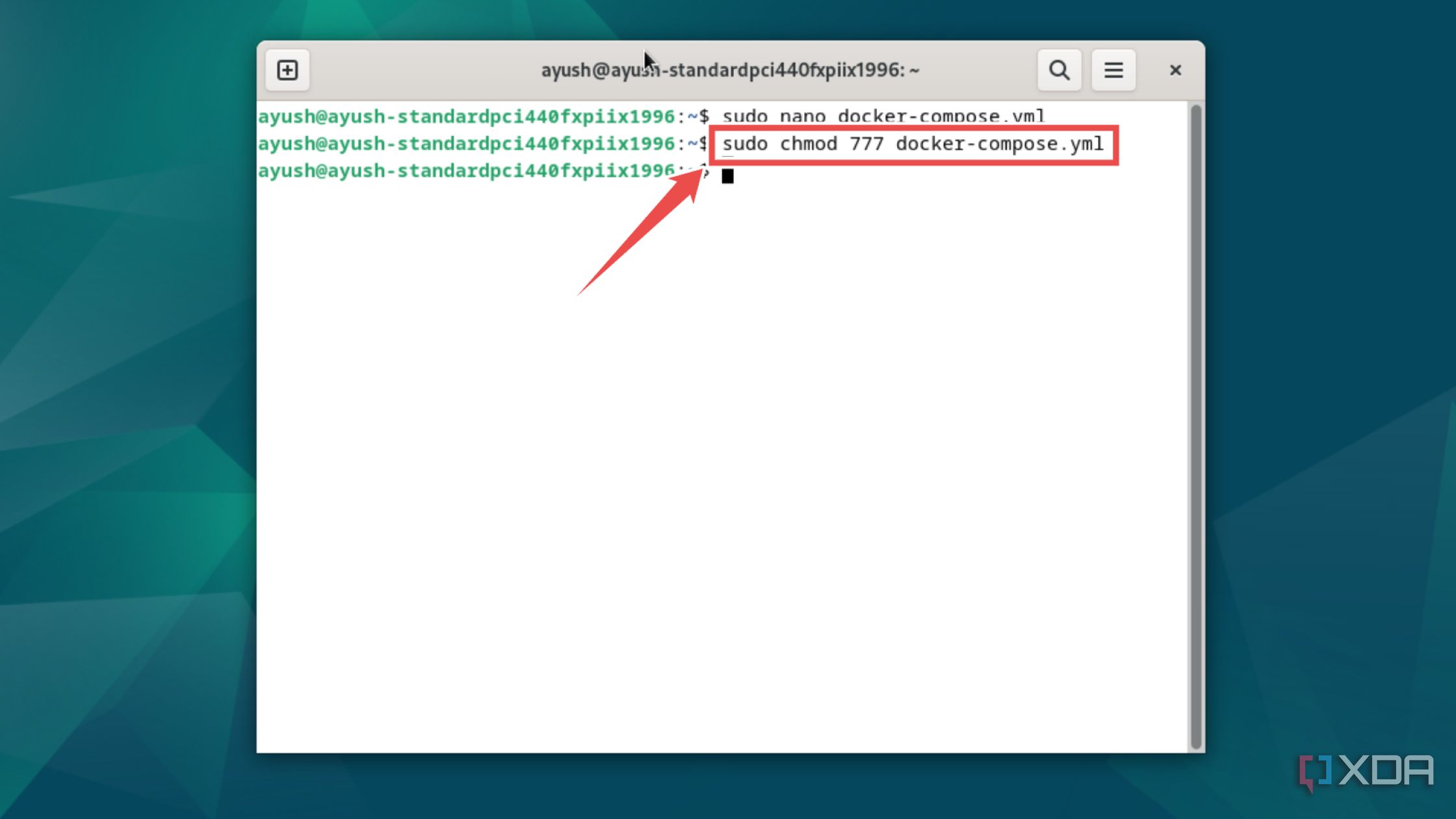Click the window title text in header
This screenshot has height=819, width=1456.
tap(729, 70)
